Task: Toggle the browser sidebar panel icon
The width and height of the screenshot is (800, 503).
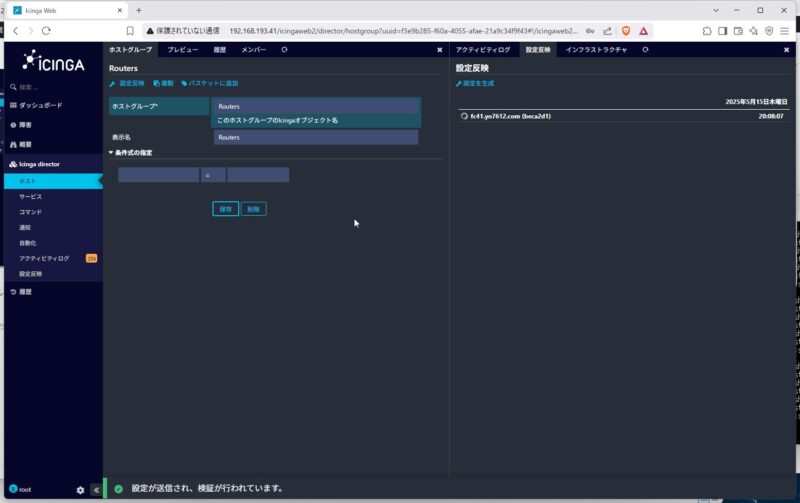Action: [x=722, y=31]
